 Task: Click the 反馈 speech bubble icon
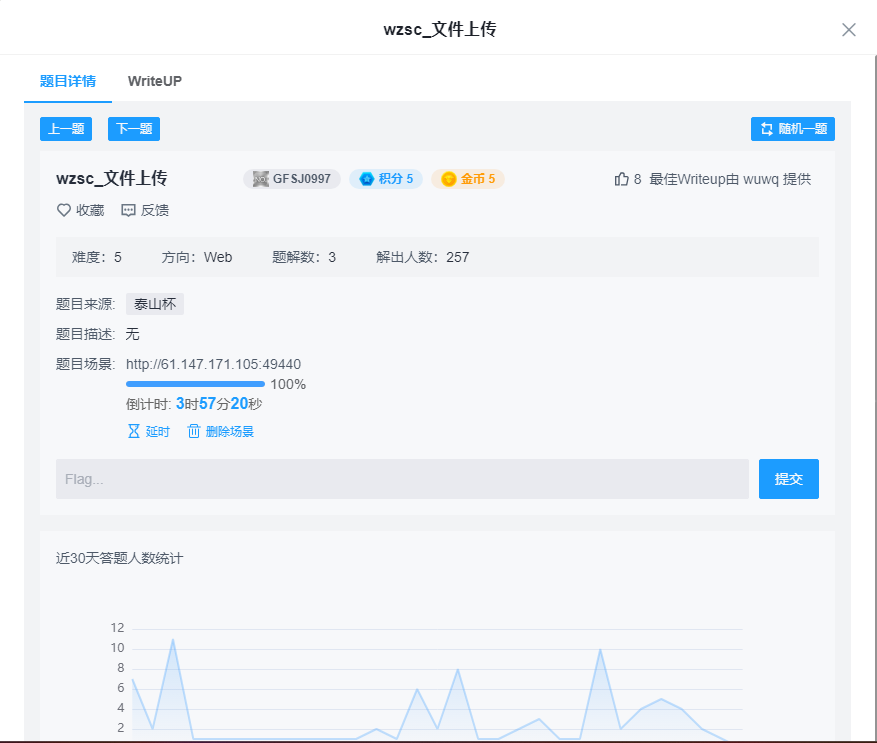[128, 210]
